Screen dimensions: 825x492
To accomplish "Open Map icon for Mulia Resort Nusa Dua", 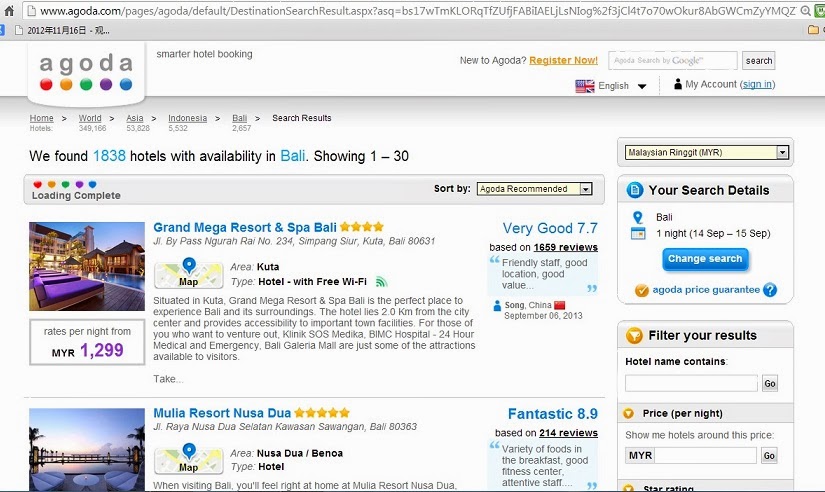I will [188, 458].
